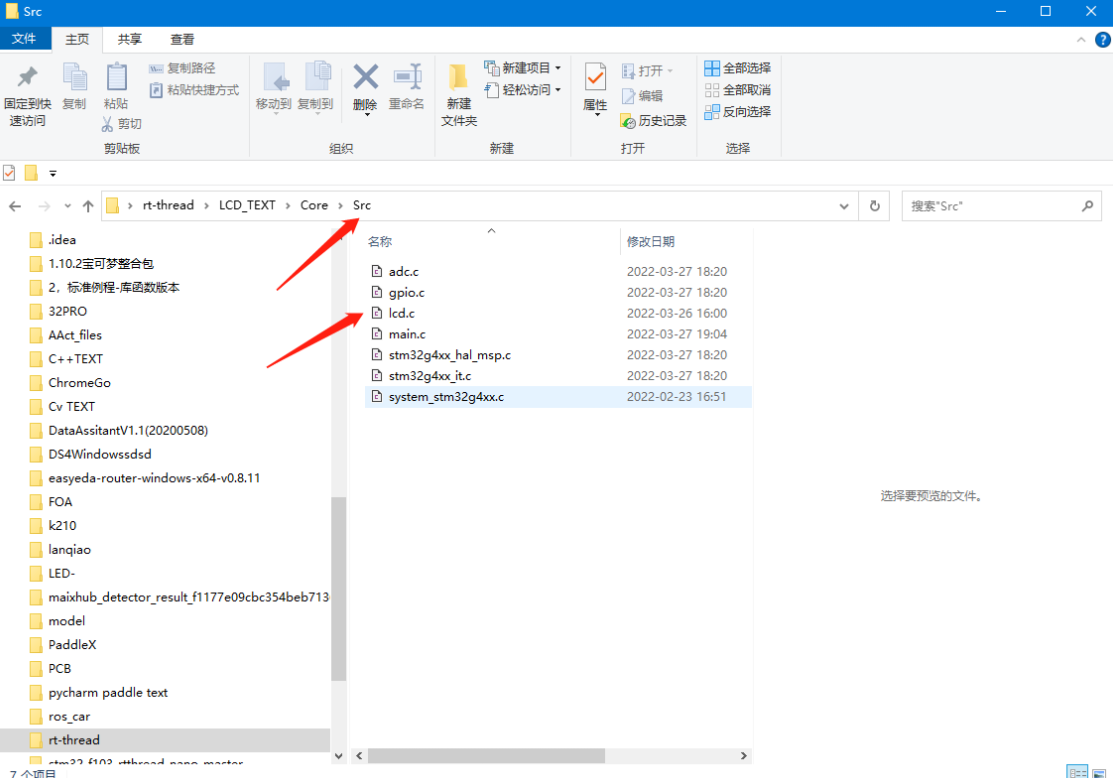Select the file stm32g4xx_hal_msp.c
The width and height of the screenshot is (1113, 778).
tap(558, 355)
